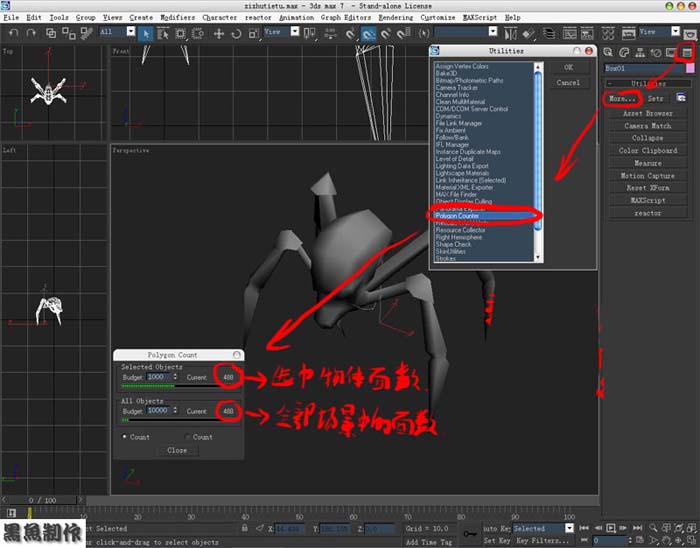Viewport: 700px width, 548px height.
Task: Open the Utilities command panel tab
Action: [x=687, y=53]
